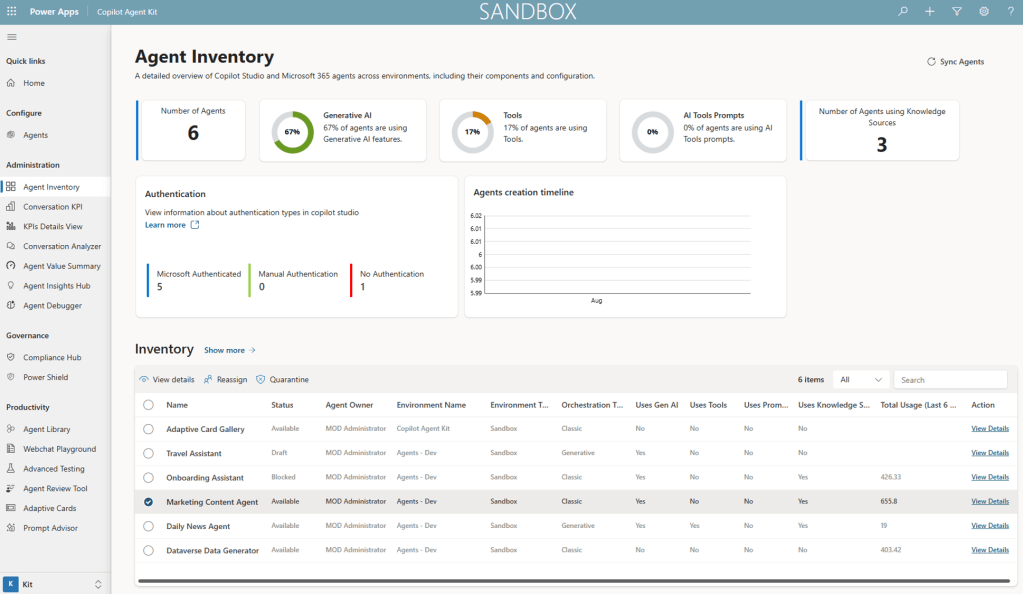The image size is (1023, 594).
Task: Deselect the checked Marketing Content Agent row
Action: point(149,502)
